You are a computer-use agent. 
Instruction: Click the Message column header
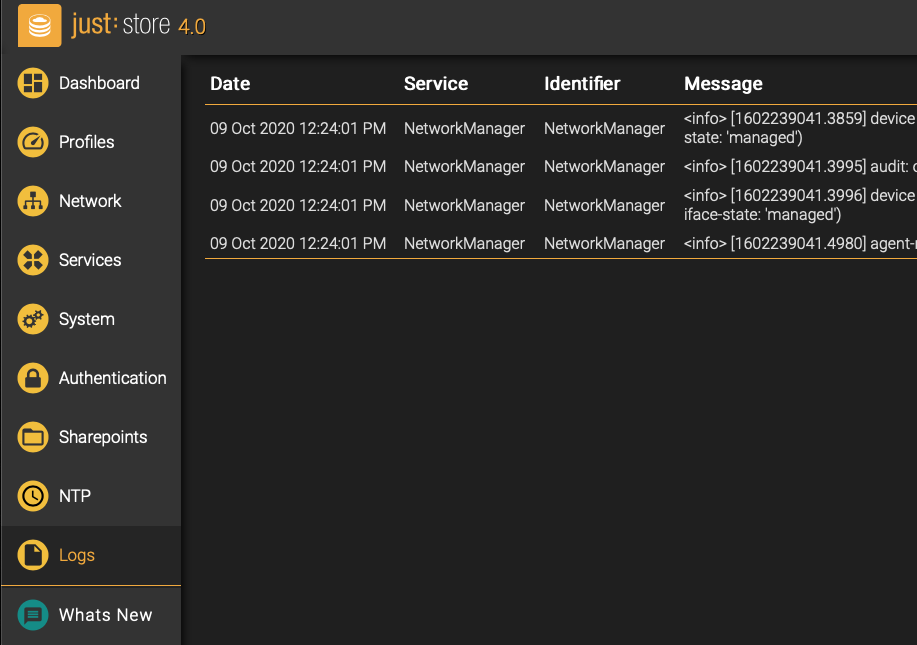tap(723, 84)
